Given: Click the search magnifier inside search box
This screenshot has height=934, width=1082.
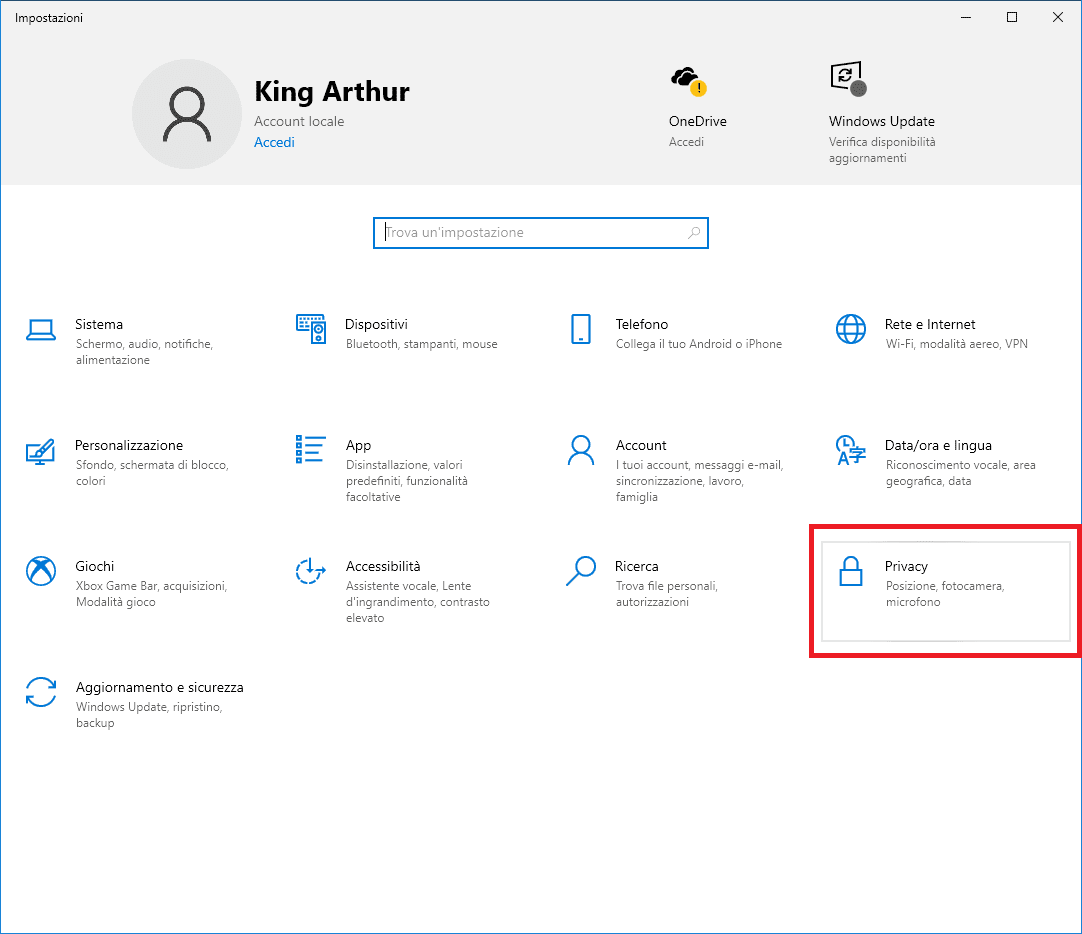Looking at the screenshot, I should [x=694, y=233].
